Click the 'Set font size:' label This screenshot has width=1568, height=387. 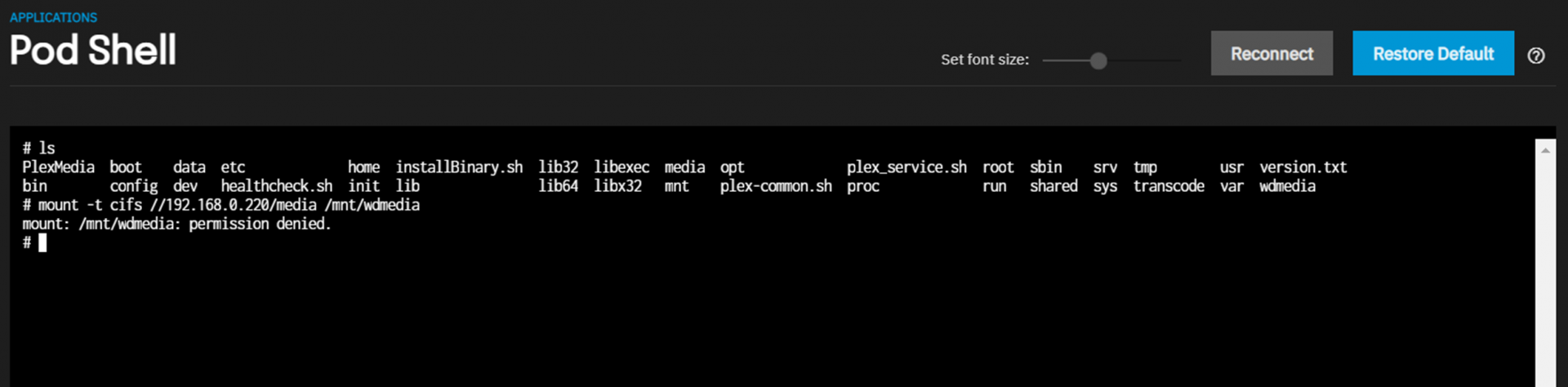click(x=985, y=60)
